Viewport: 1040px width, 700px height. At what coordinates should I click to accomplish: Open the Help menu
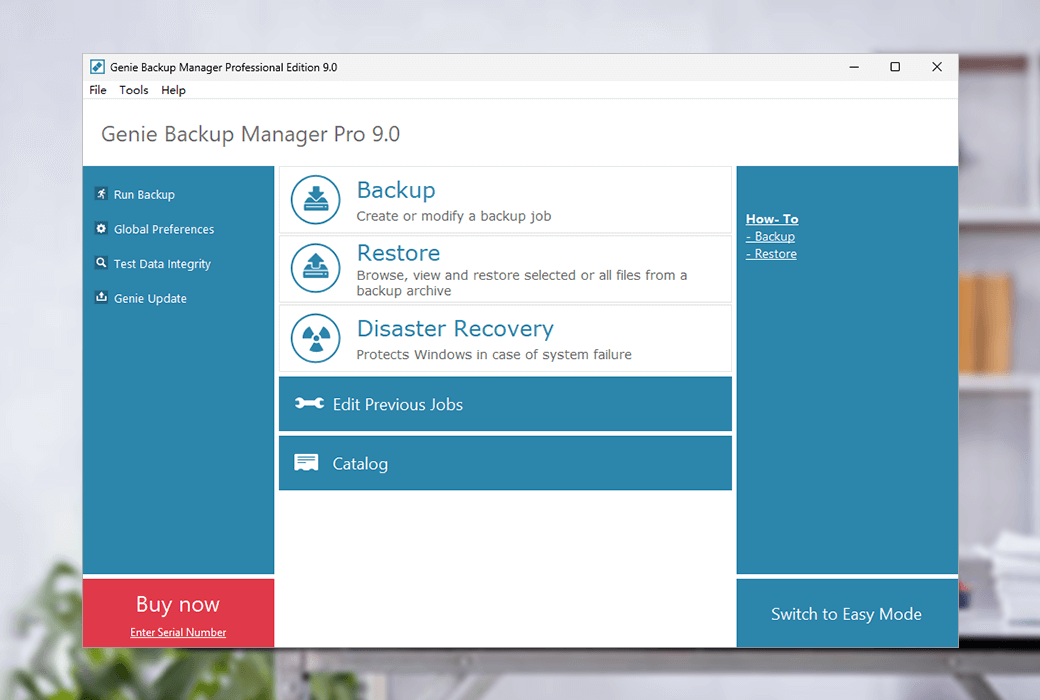(173, 90)
